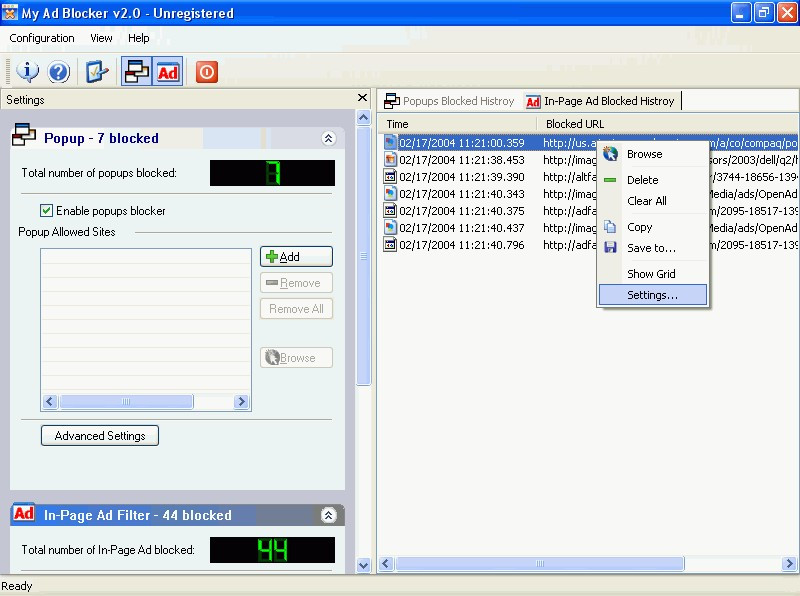Toggle the In-Page Ad filter toolbar button
The image size is (800, 596).
click(x=168, y=71)
